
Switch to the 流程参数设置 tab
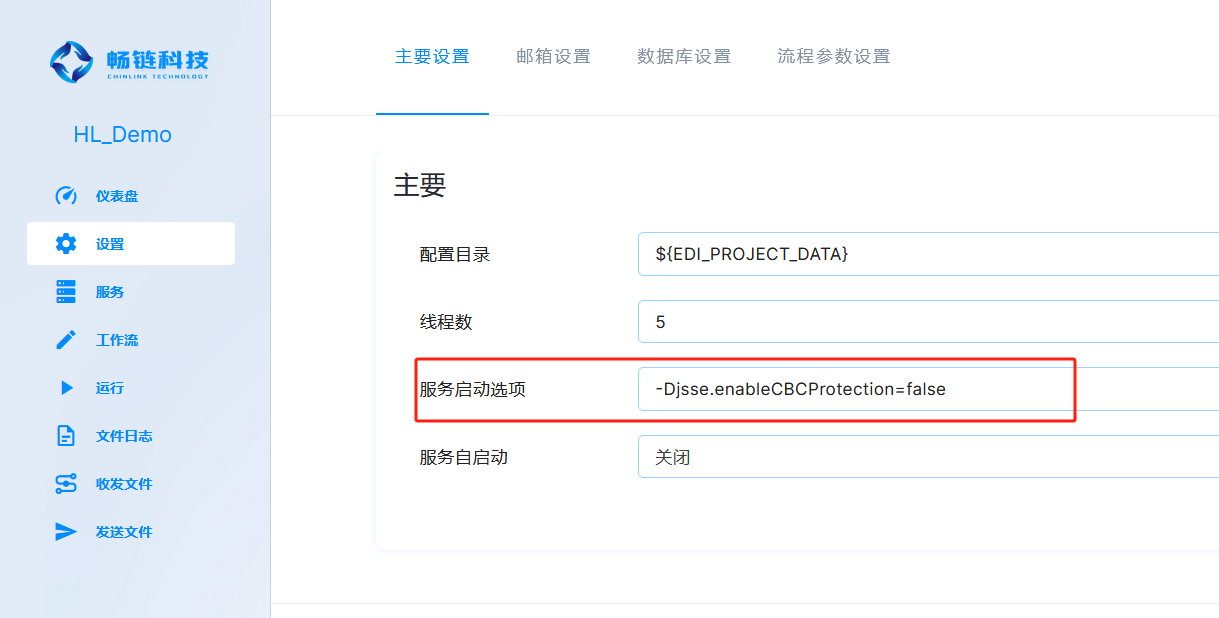[833, 57]
